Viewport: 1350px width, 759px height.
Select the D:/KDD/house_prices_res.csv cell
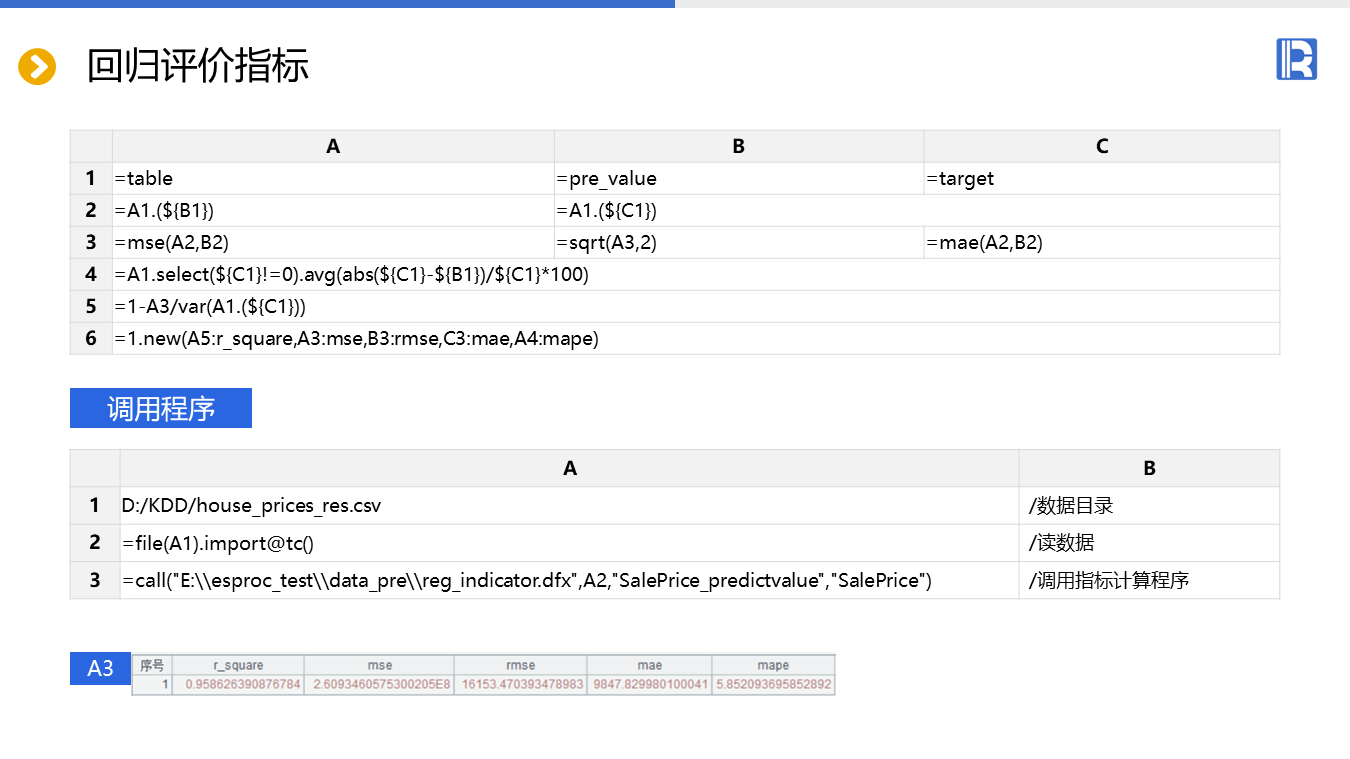570,506
